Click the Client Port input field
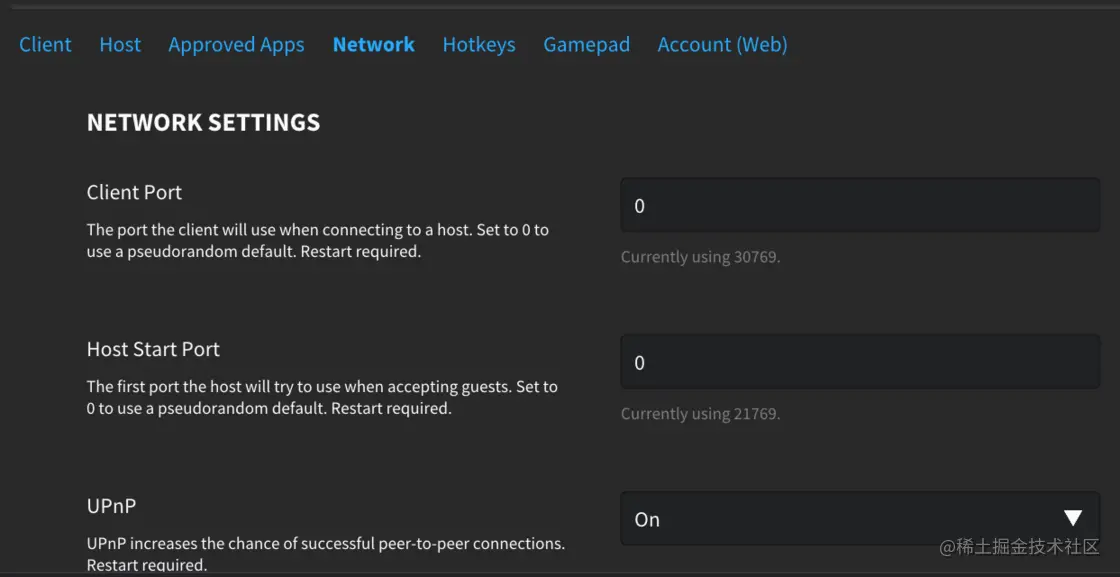Screen dimensions: 1120x577 860,206
